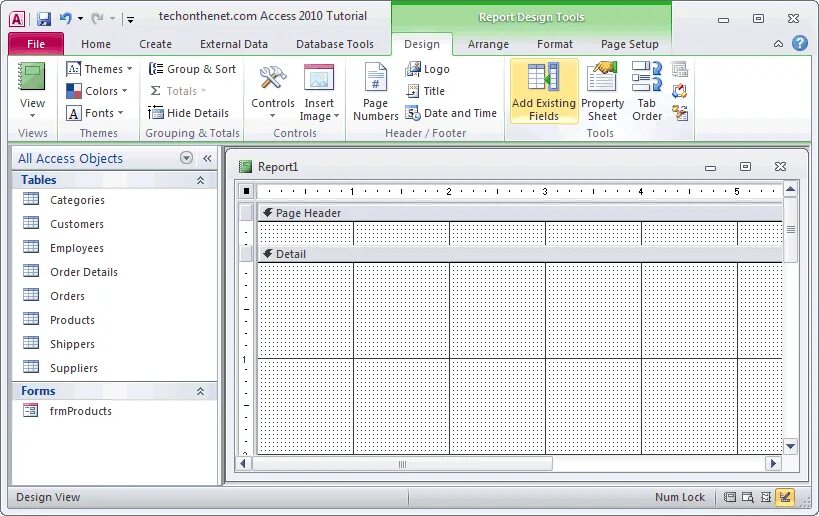Click the Save icon in quick access toolbar

(x=44, y=19)
